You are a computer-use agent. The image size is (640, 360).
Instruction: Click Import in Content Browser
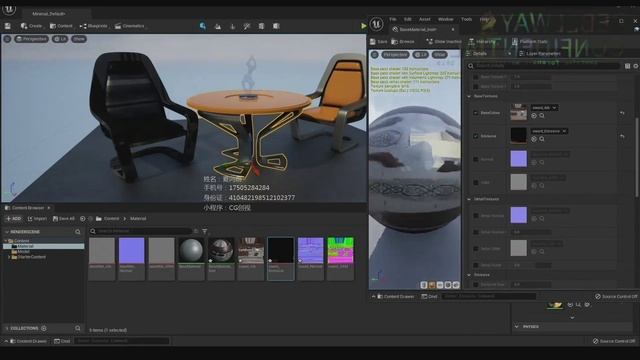[37, 219]
